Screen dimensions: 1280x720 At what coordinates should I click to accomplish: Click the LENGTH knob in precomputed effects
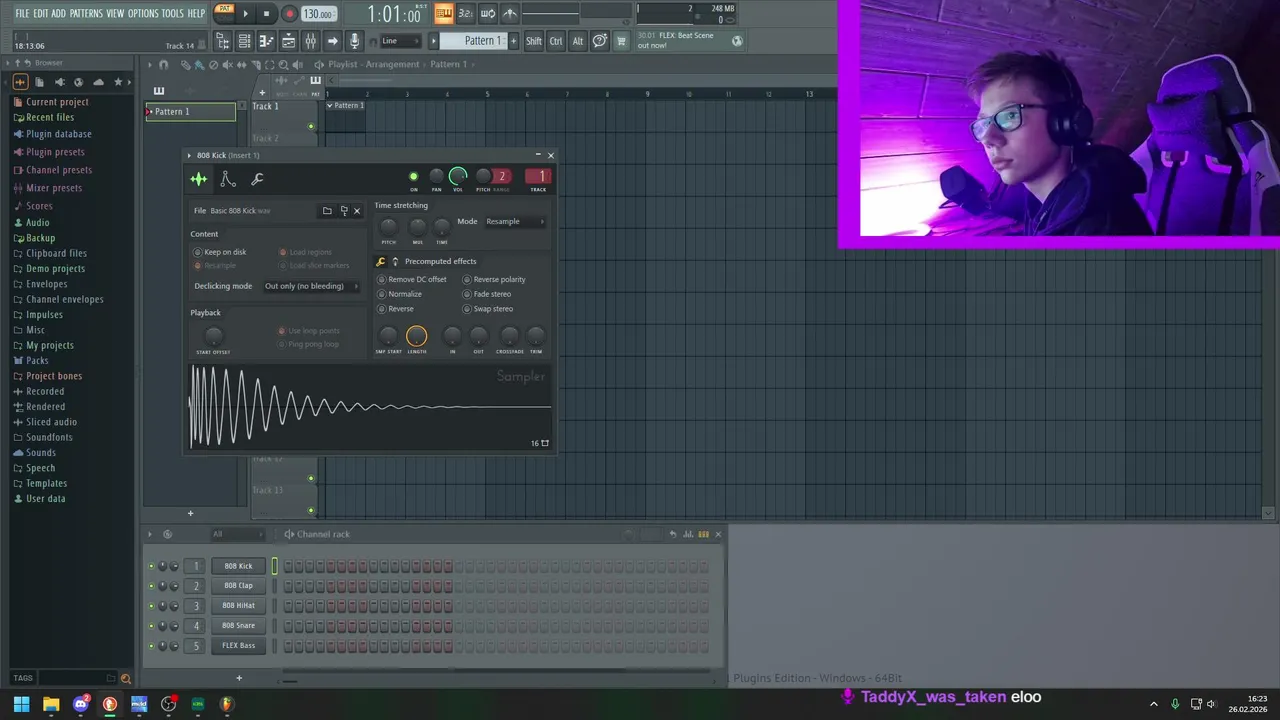coord(417,336)
